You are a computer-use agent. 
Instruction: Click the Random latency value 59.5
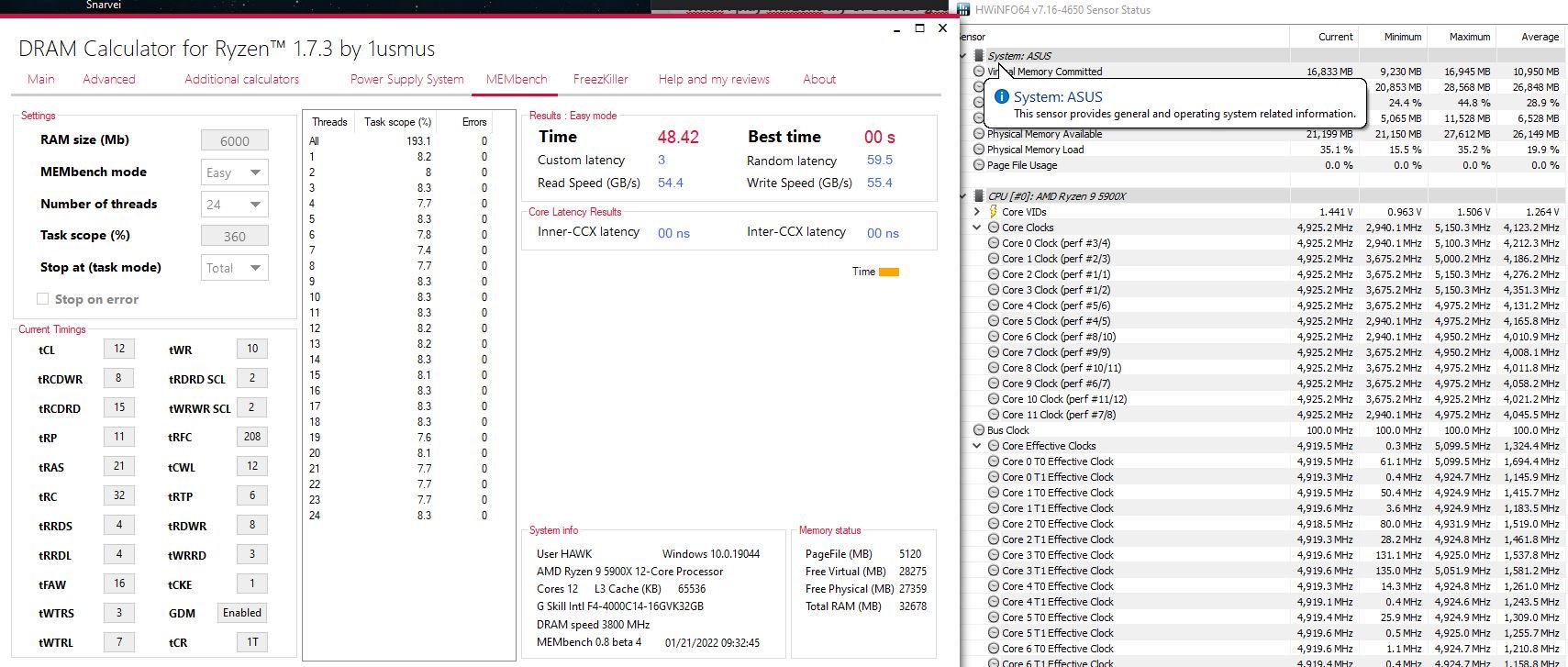(880, 160)
